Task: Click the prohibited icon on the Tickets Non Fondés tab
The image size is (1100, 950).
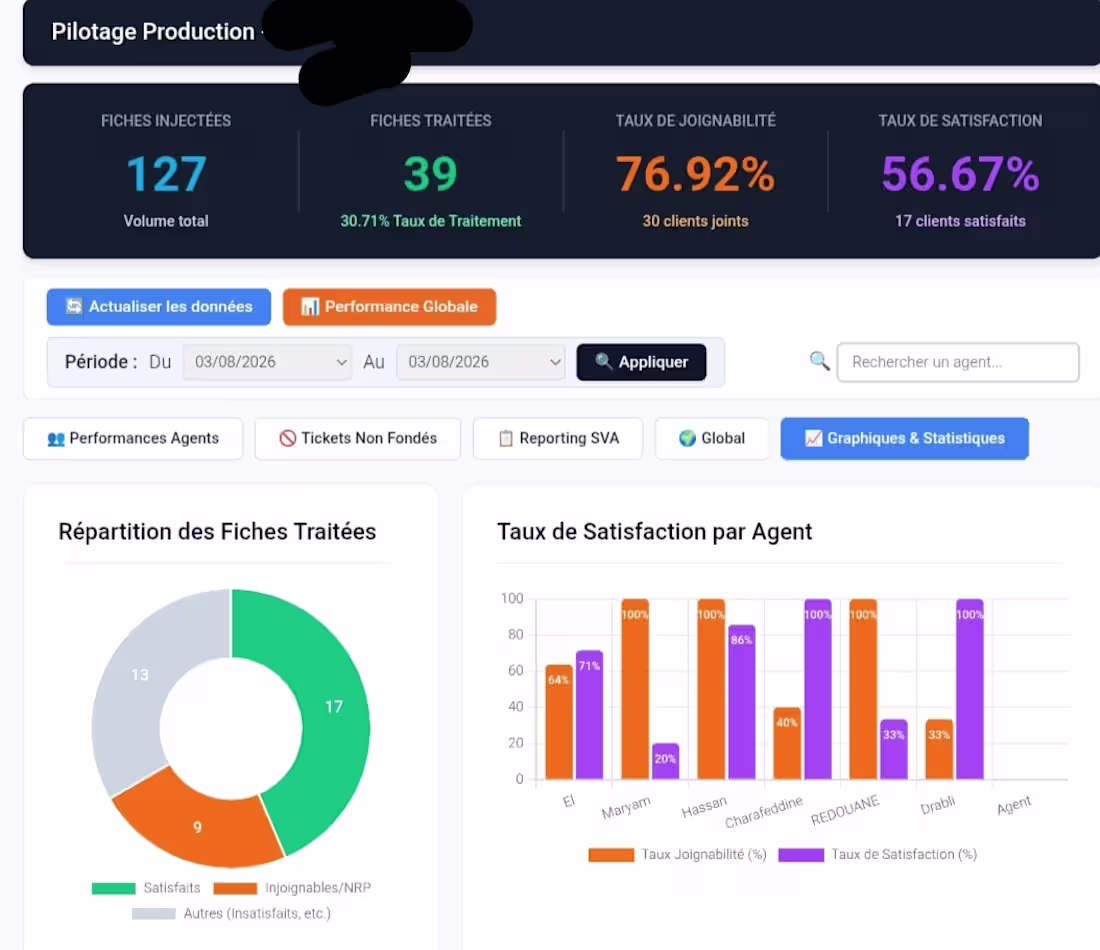Action: click(288, 439)
